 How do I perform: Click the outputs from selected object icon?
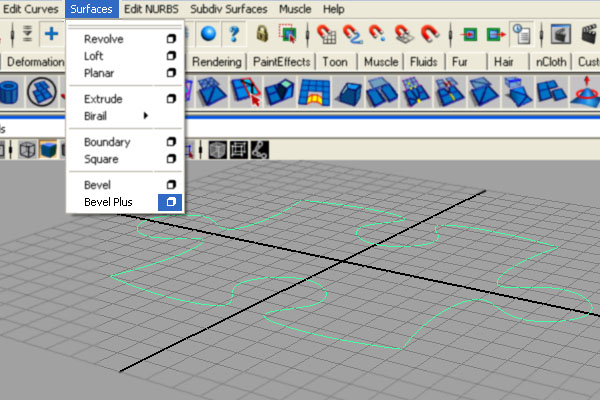(x=496, y=34)
